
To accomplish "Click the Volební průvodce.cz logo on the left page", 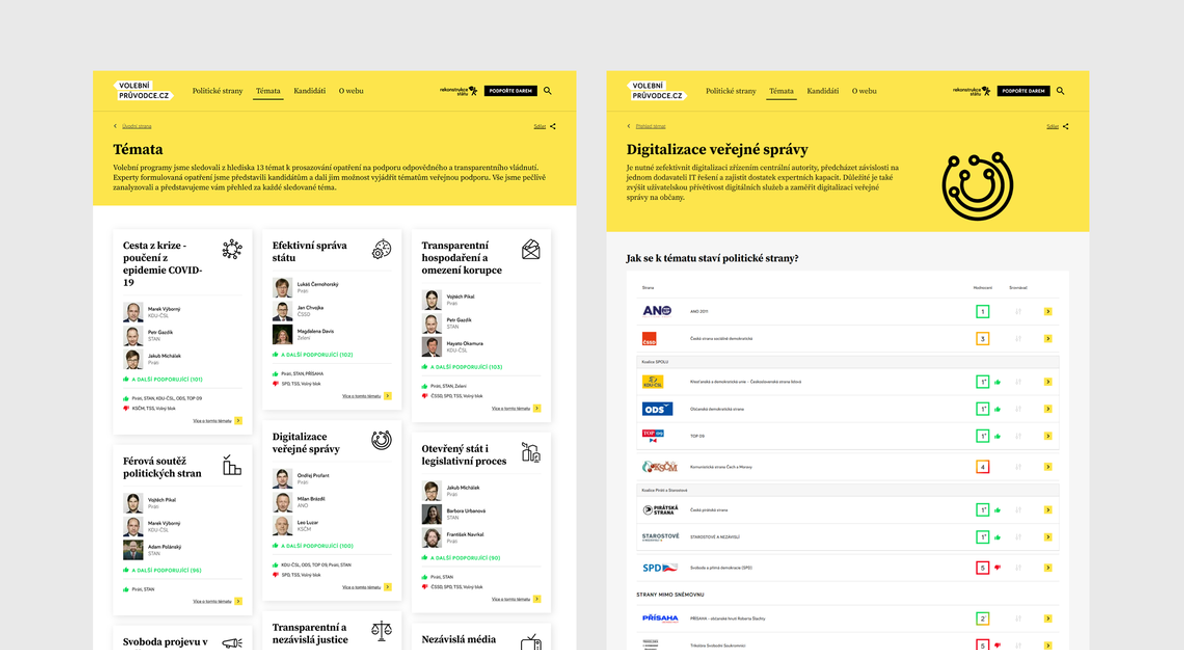I will pos(143,91).
